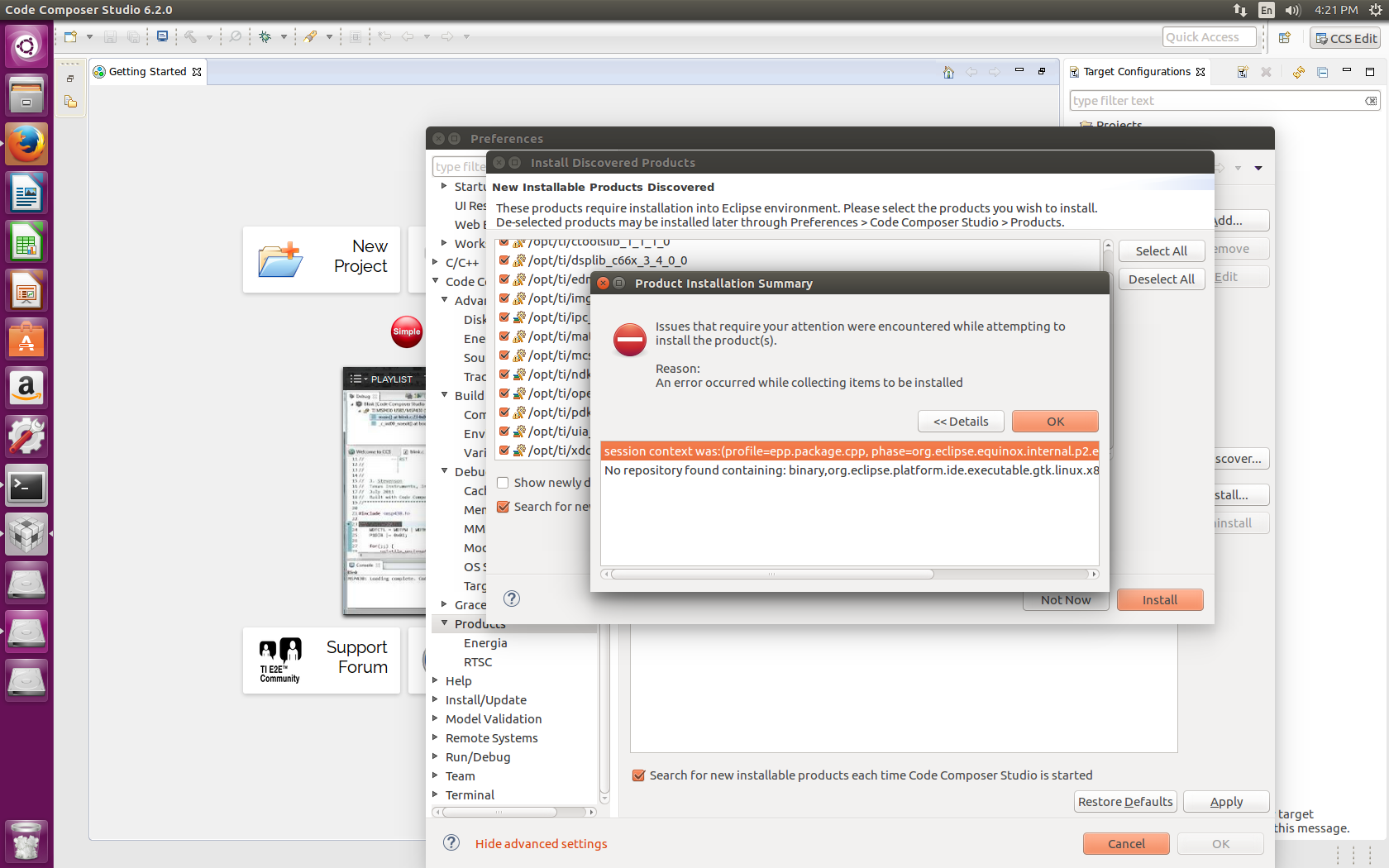Viewport: 1389px width, 868px height.
Task: Open the Ubuntu Dash home button
Action: click(26, 46)
